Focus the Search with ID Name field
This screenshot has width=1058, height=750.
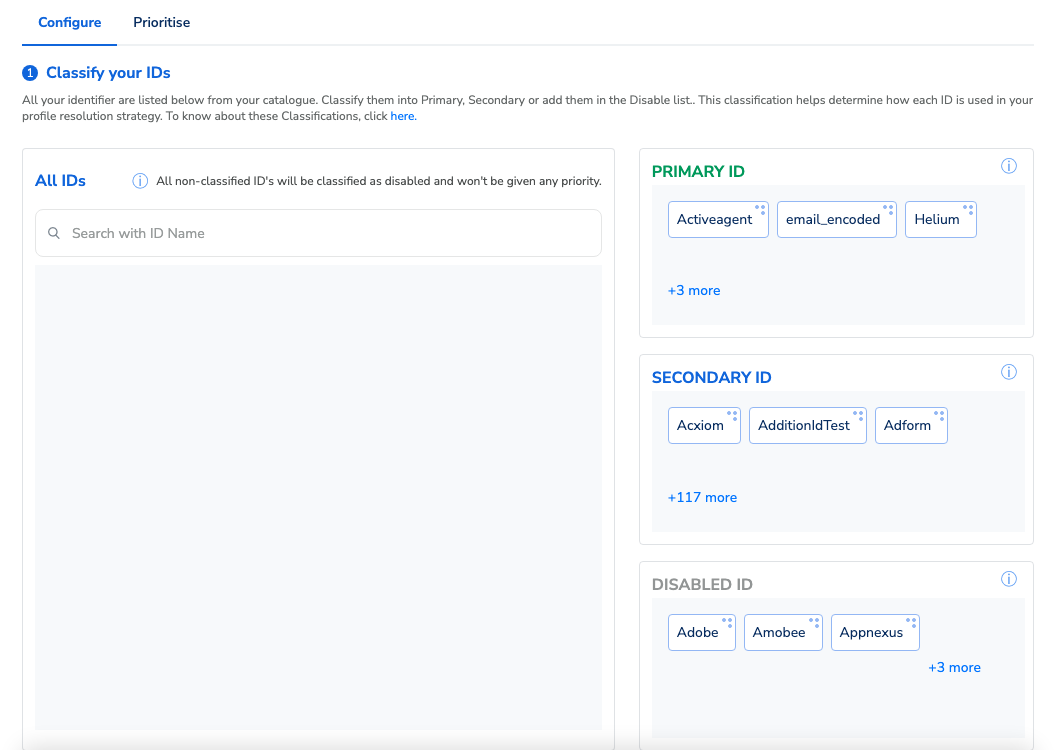(x=318, y=233)
